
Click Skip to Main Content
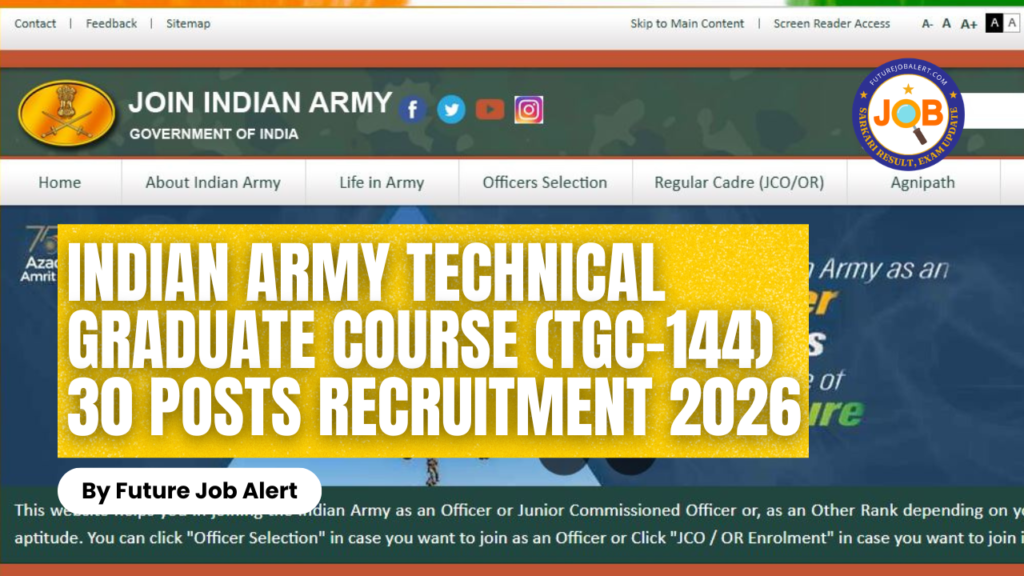pos(687,24)
